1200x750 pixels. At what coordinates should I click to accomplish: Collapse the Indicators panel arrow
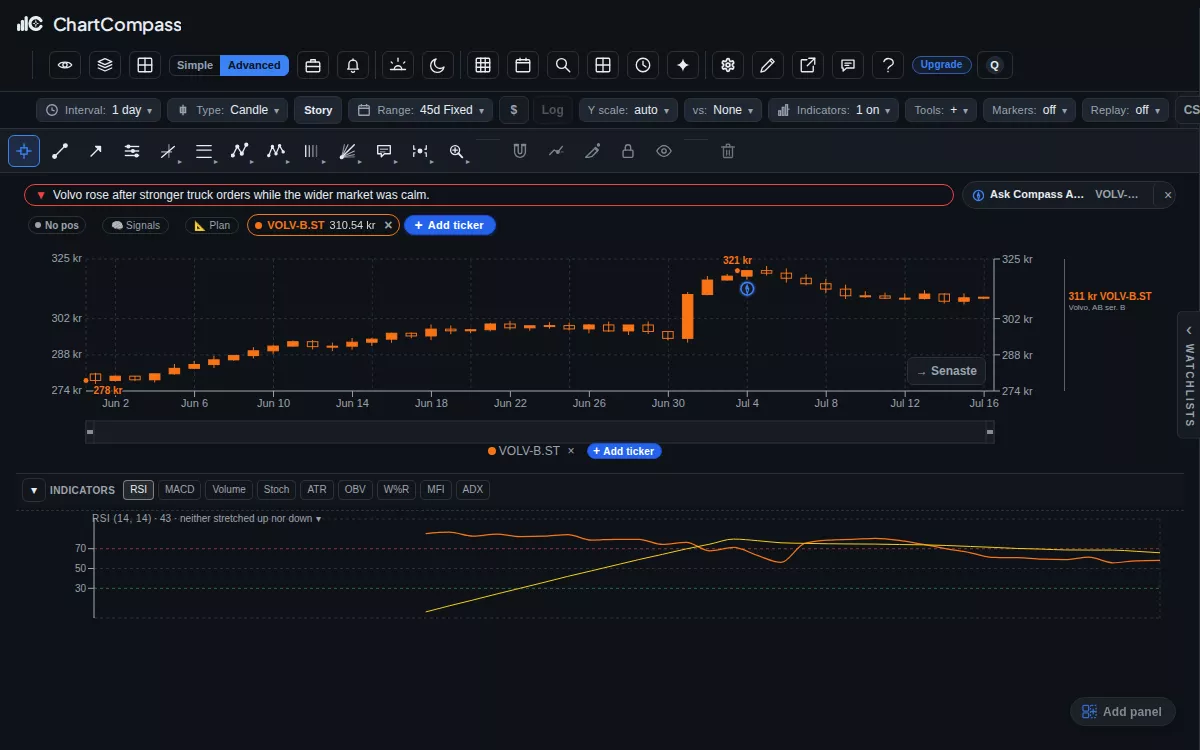coord(33,490)
